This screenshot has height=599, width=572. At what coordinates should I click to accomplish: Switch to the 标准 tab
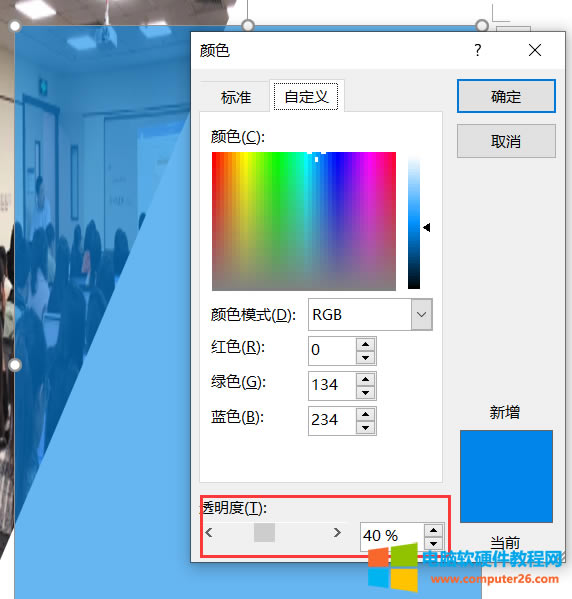236,97
